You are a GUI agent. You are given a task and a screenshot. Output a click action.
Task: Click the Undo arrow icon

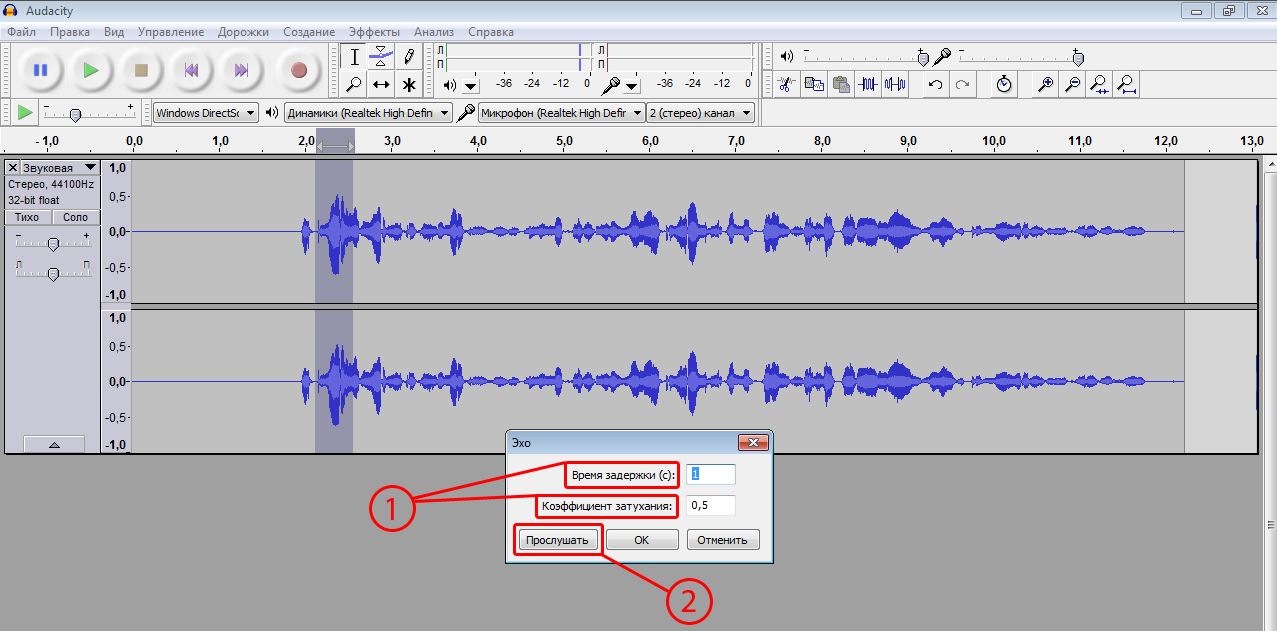[935, 84]
